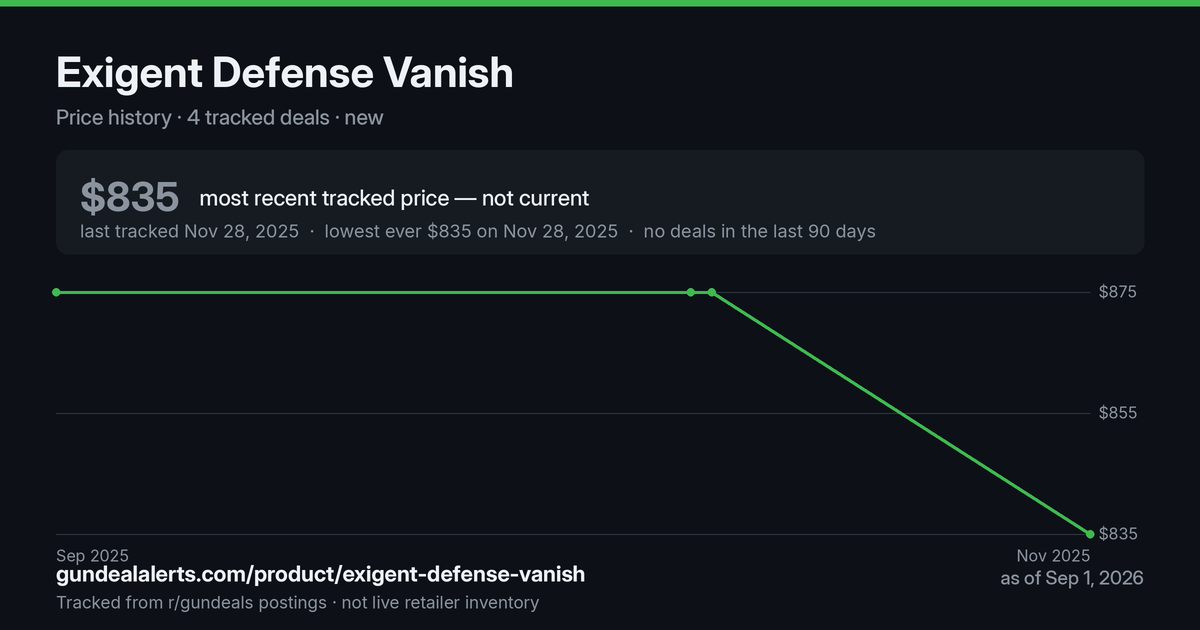1200x630 pixels.
Task: Click 'most recent tracked price — not current' text
Action: tap(394, 198)
